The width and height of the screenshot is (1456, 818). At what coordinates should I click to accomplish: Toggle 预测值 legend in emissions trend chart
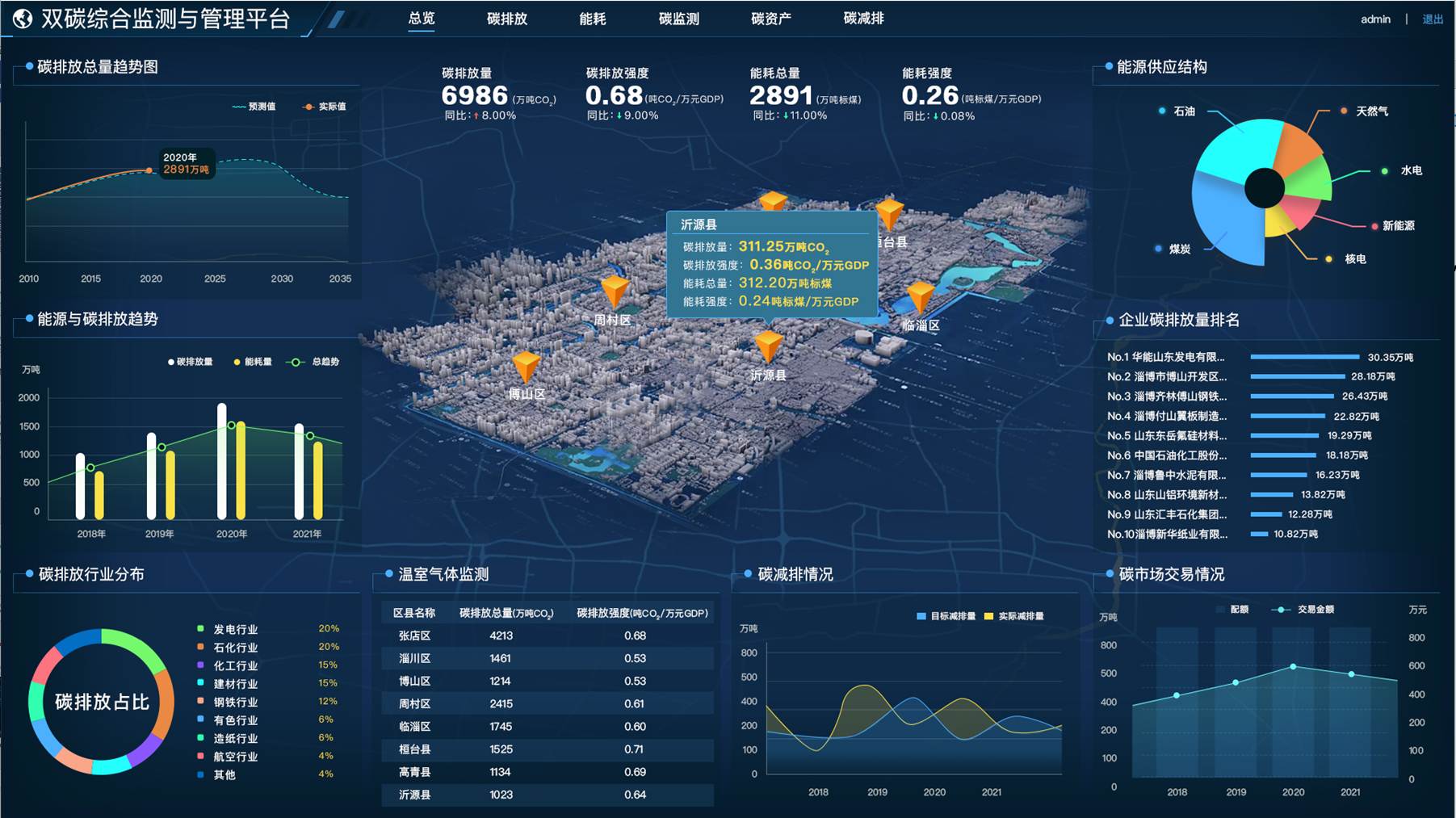tap(254, 107)
